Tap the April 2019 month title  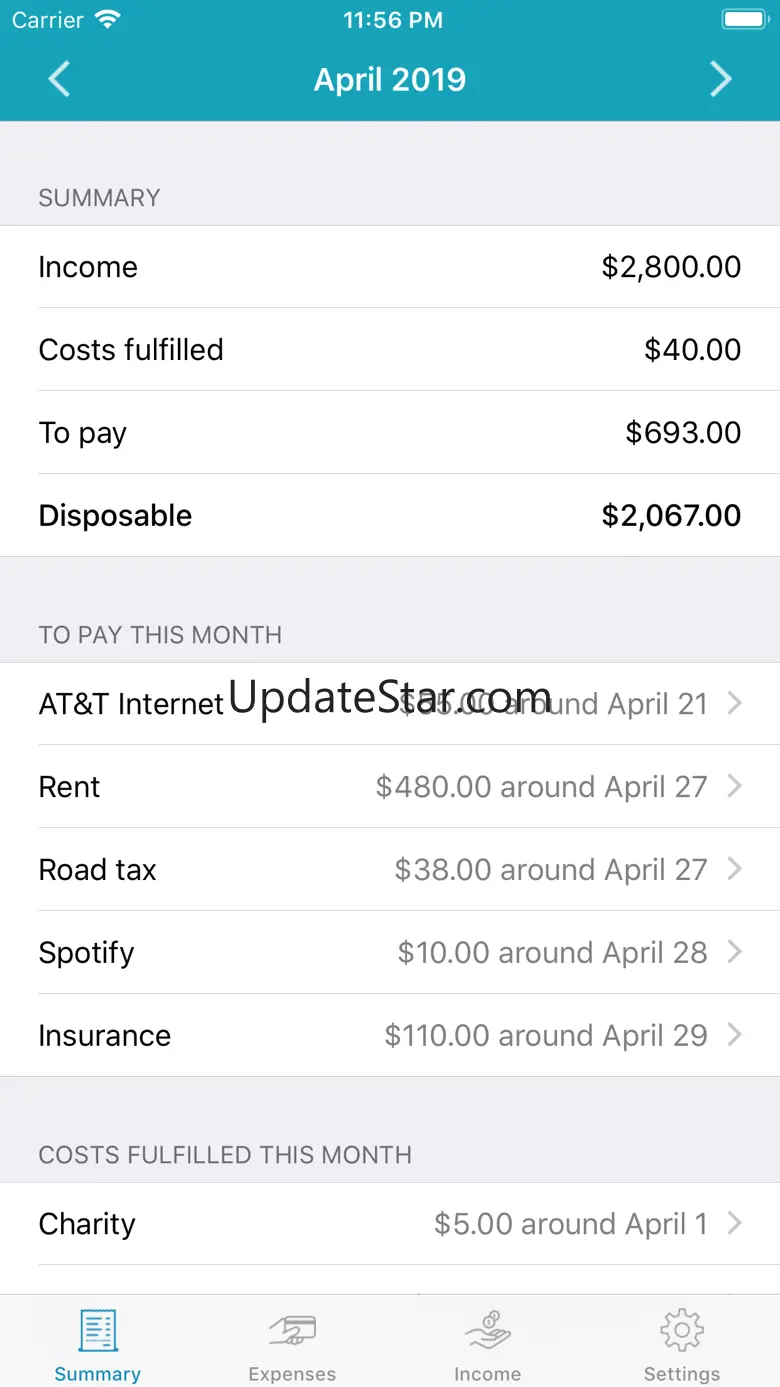click(x=390, y=80)
